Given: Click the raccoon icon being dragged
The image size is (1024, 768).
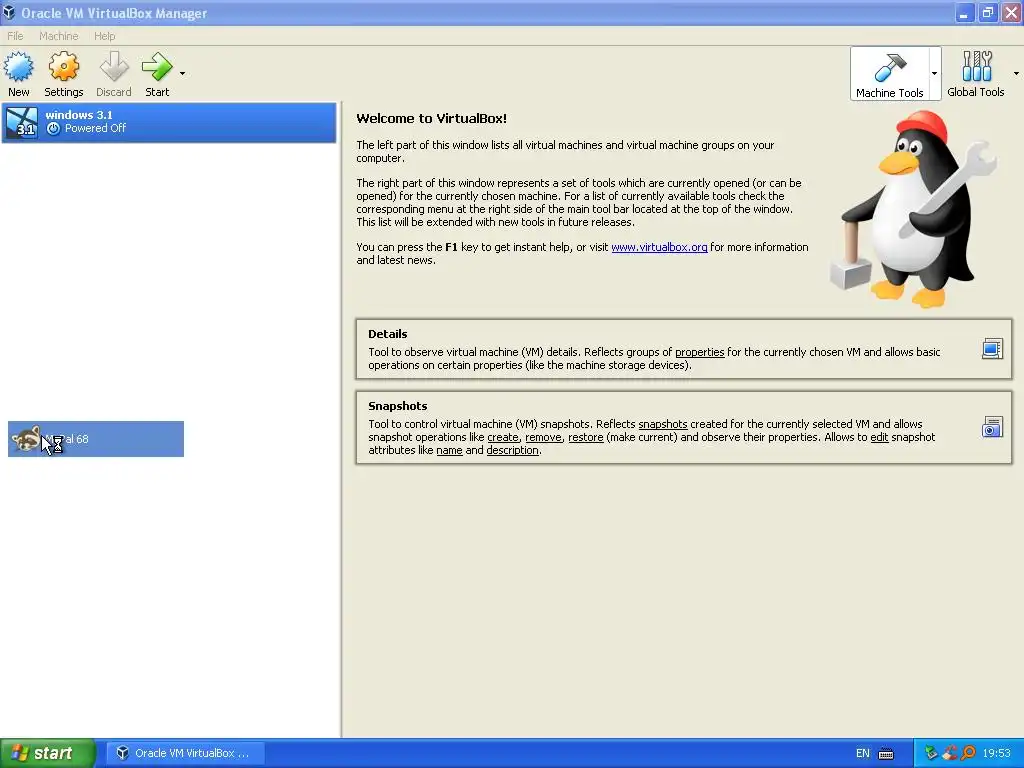Looking at the screenshot, I should tap(26, 439).
